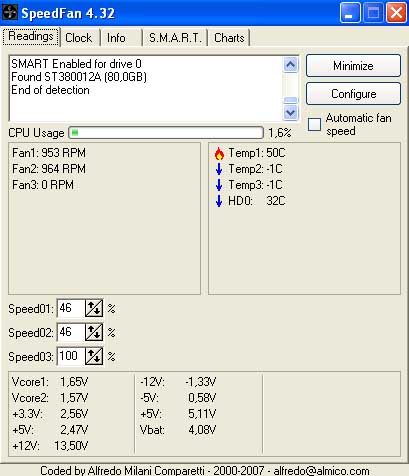
Task: Click the +5V 5,11V reading
Action: click(178, 414)
